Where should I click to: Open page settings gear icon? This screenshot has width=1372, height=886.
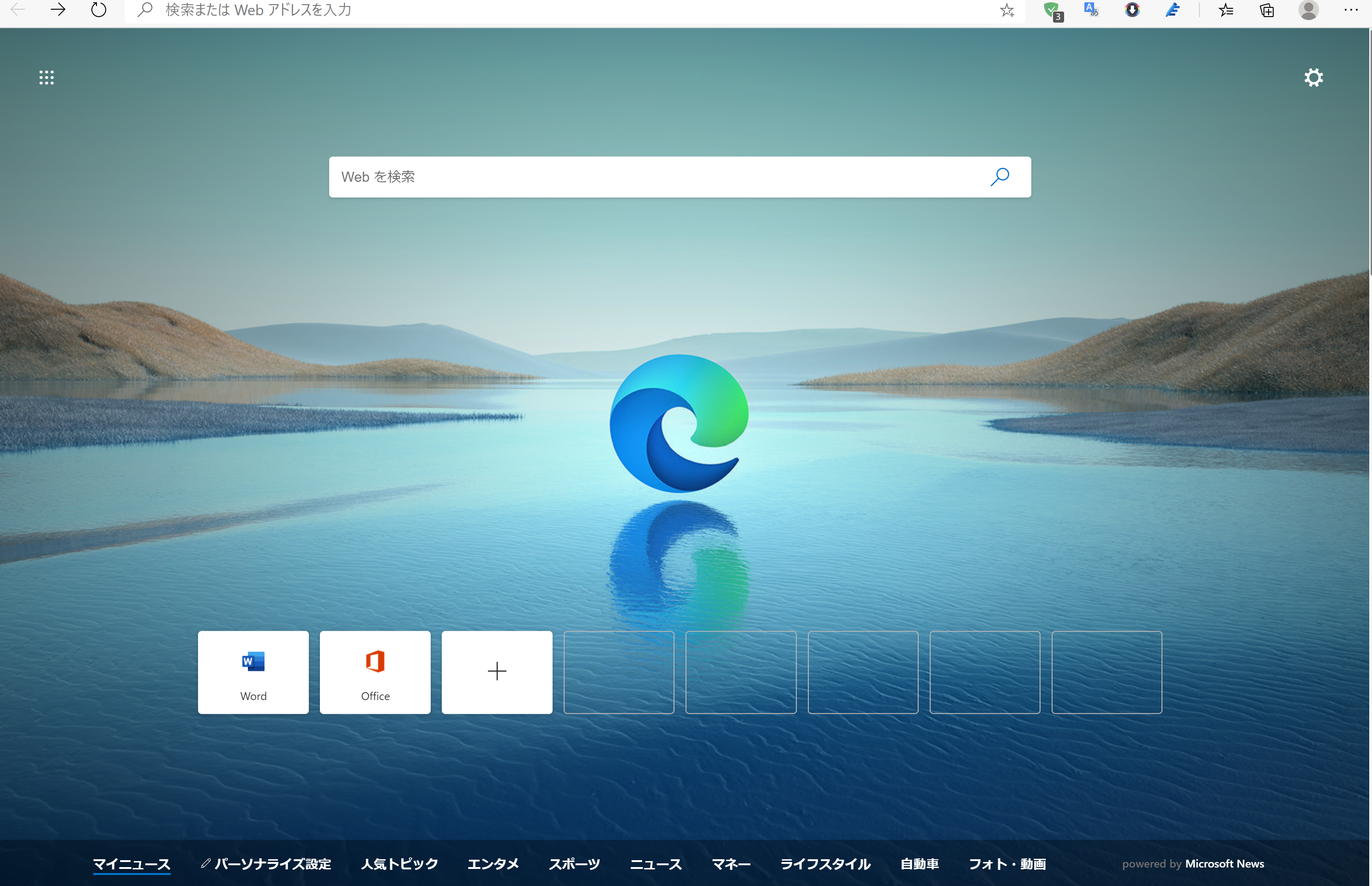pos(1313,78)
